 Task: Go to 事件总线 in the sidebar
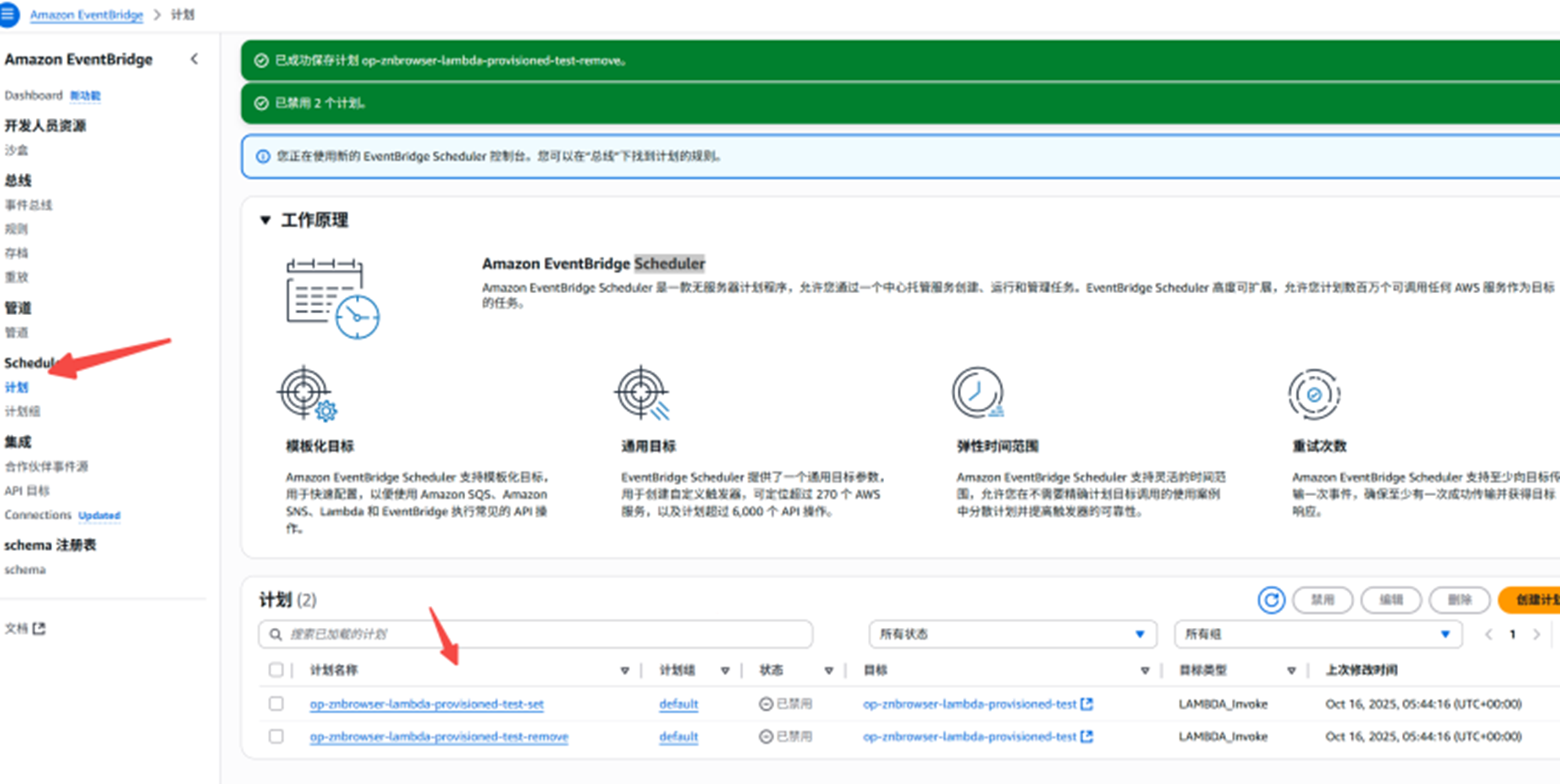click(28, 205)
